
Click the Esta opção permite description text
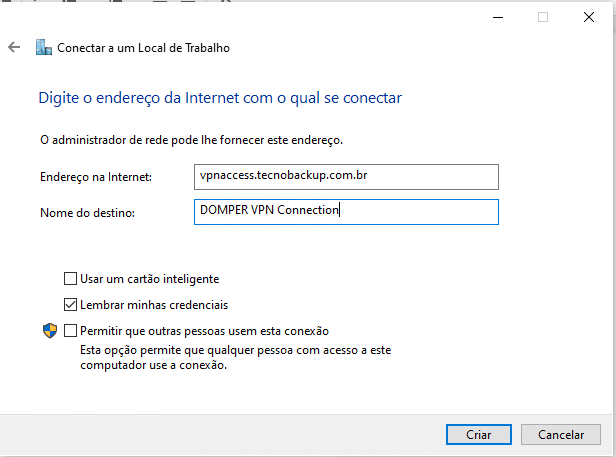point(236,358)
